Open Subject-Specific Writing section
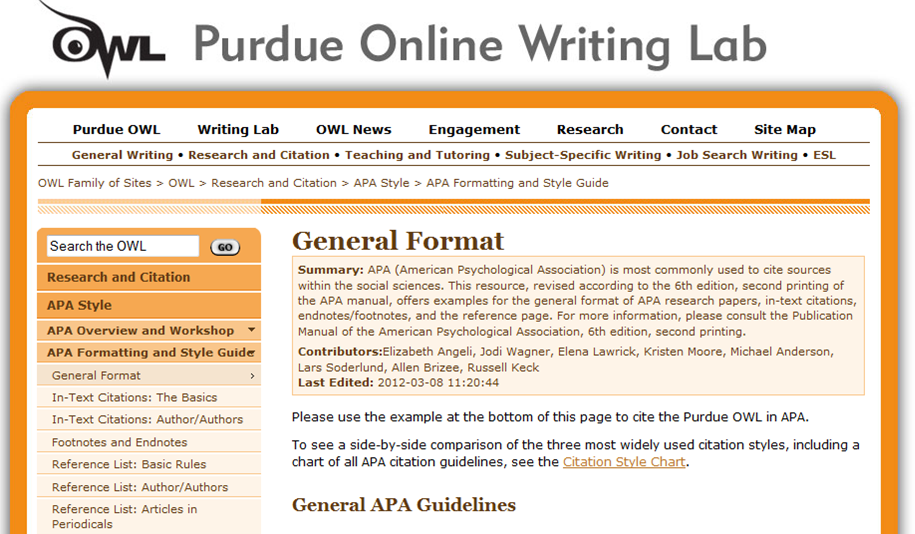This screenshot has height=534, width=915. pos(583,155)
